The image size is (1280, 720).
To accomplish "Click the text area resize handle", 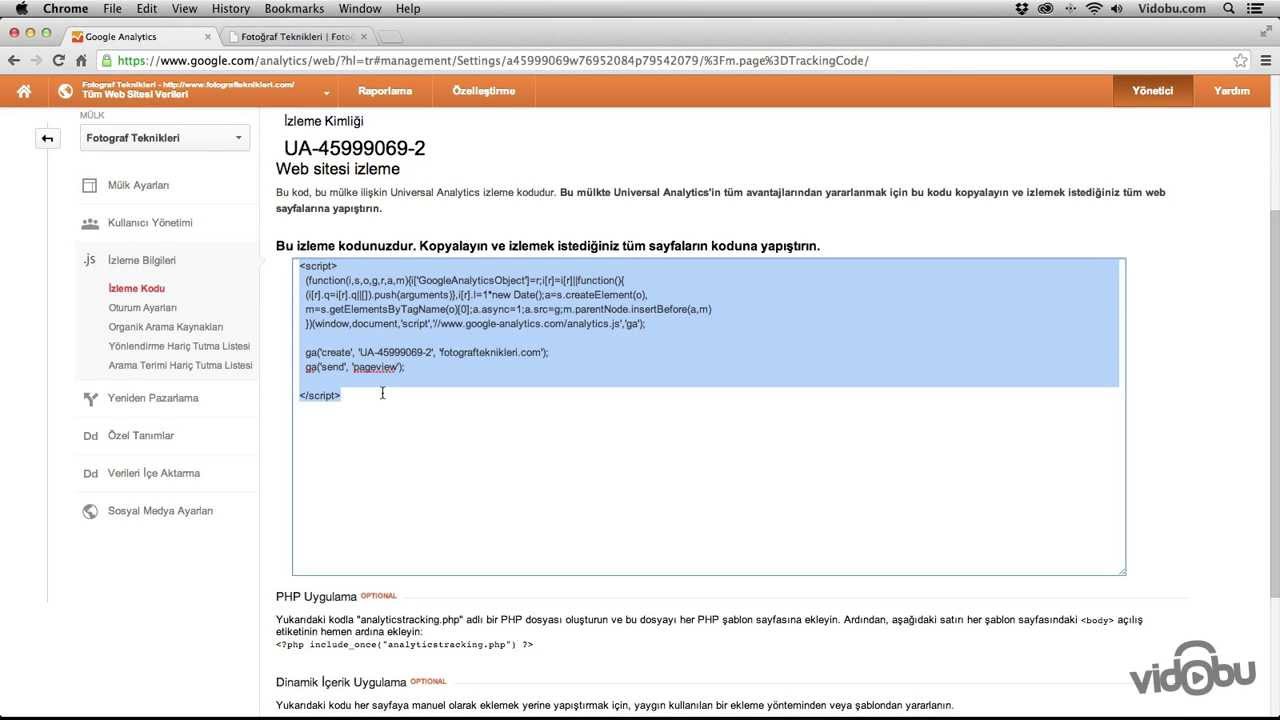I will click(1121, 571).
